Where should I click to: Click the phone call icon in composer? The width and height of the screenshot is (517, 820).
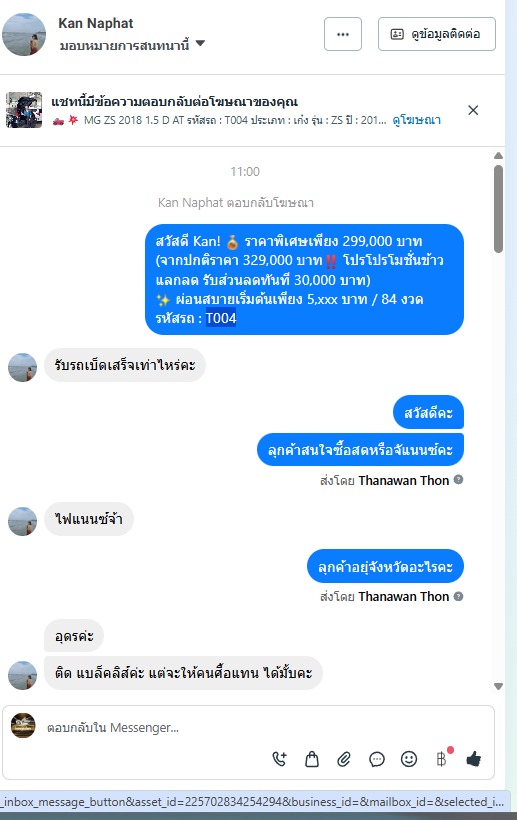tap(280, 759)
